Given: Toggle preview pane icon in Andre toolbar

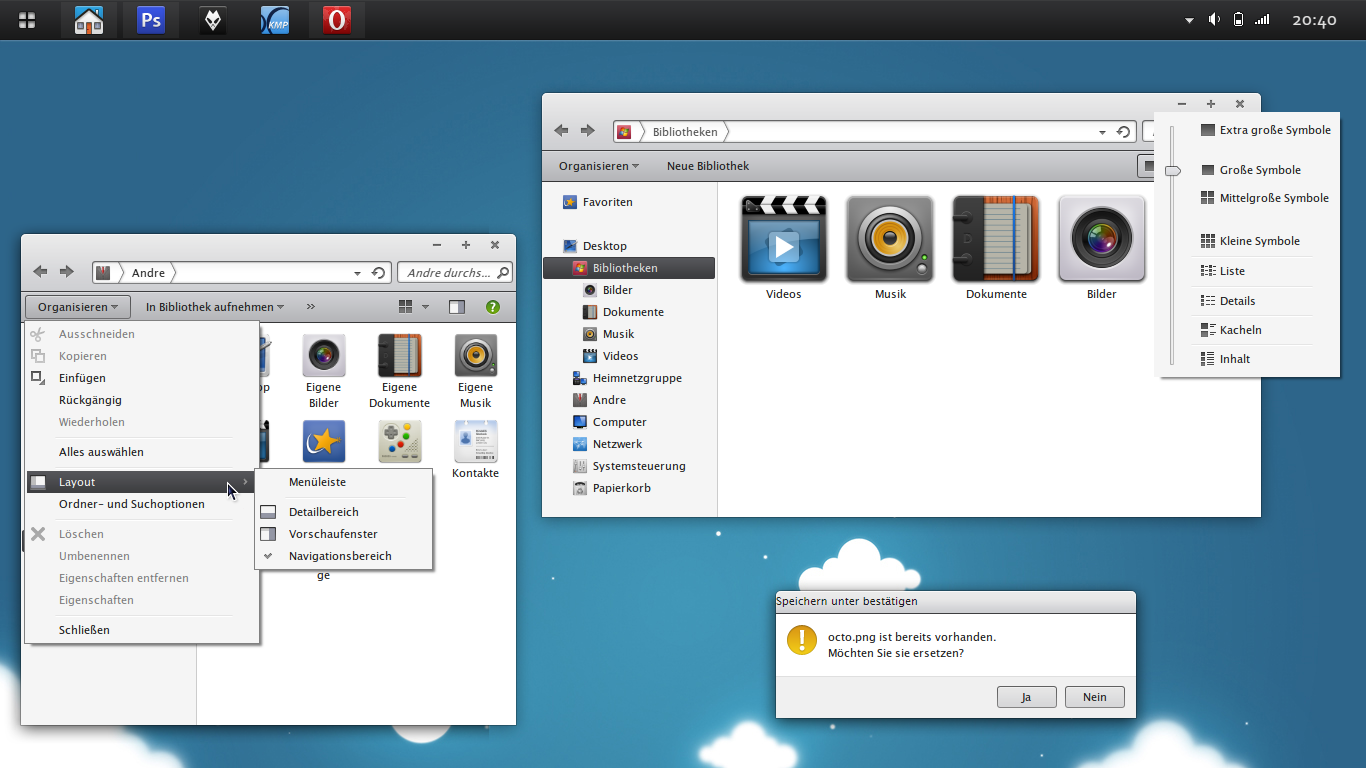Looking at the screenshot, I should pyautogui.click(x=457, y=307).
